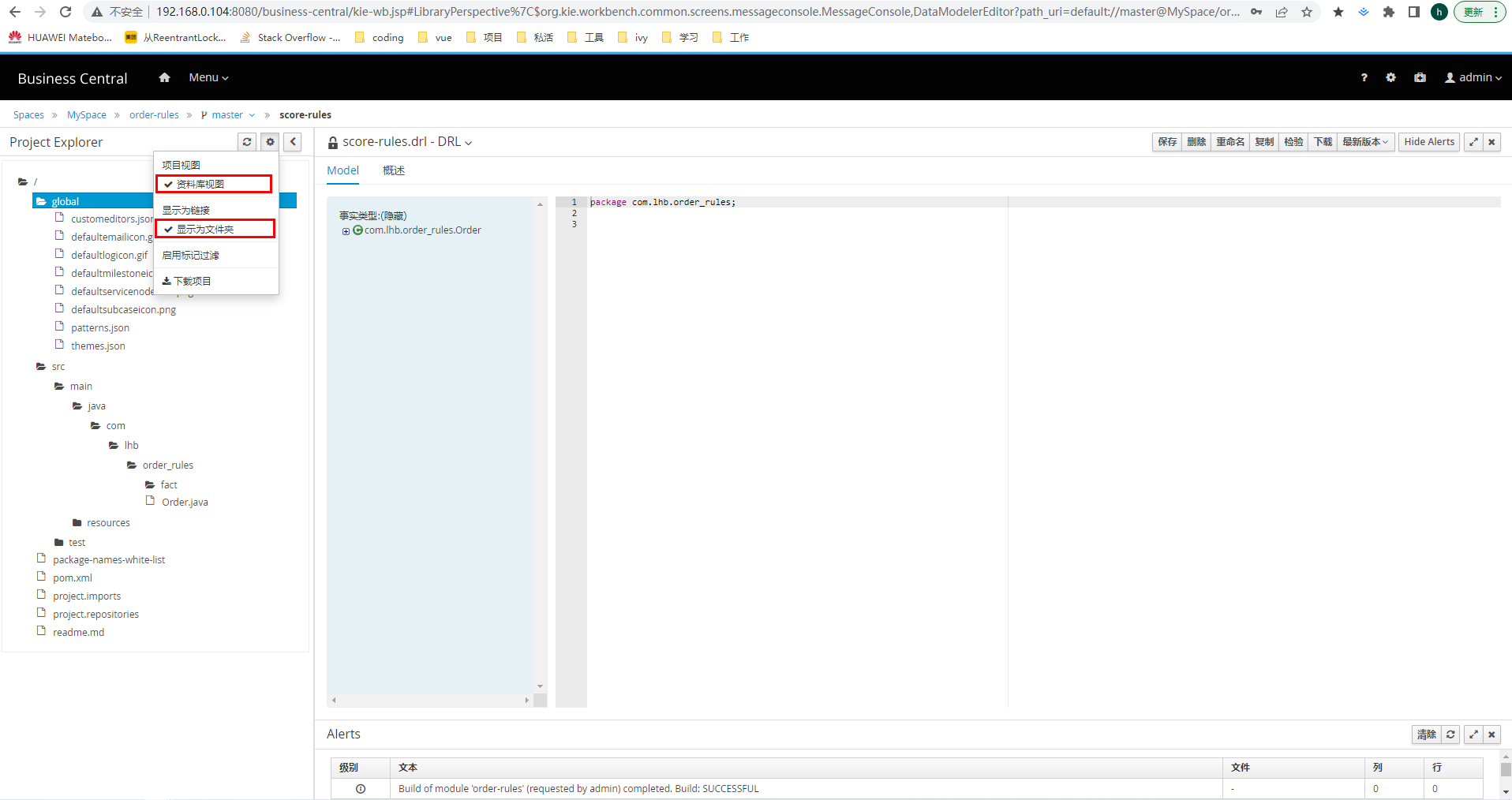Click the 保存 save button
Viewport: 1512px width, 800px height.
click(x=1167, y=142)
